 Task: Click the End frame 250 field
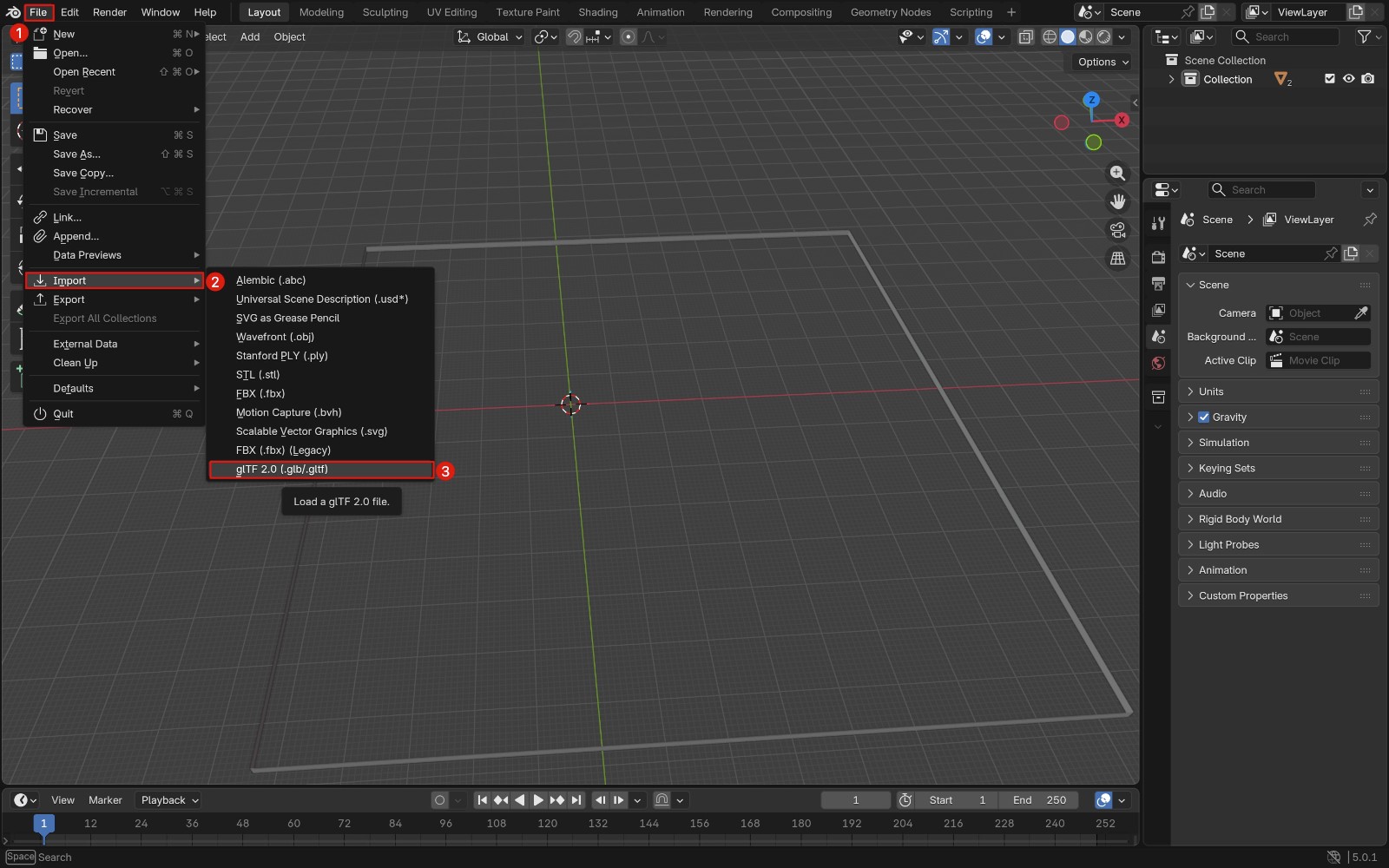click(x=1038, y=800)
